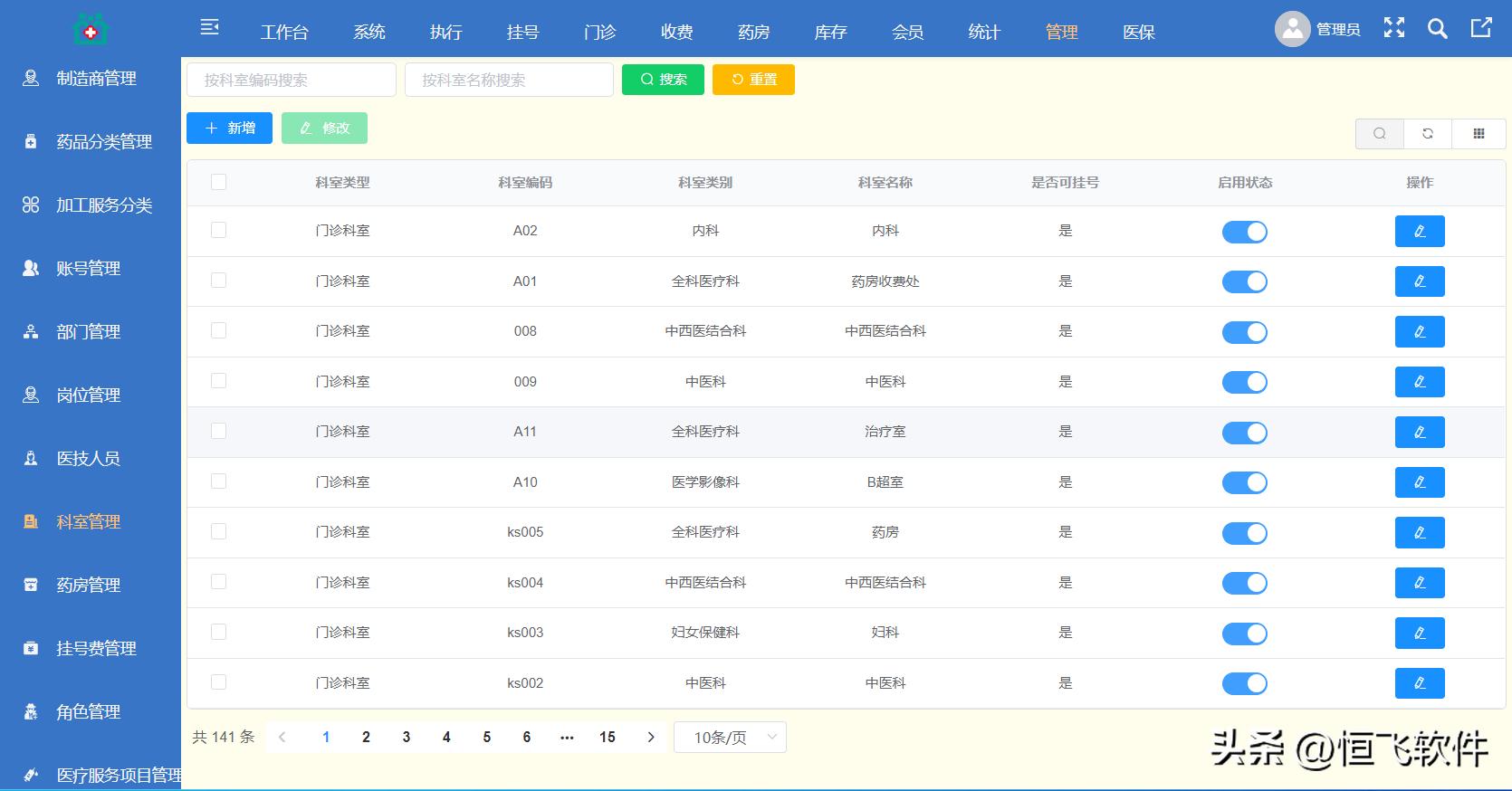
Task: Switch to 医保 top menu
Action: pos(1139,33)
